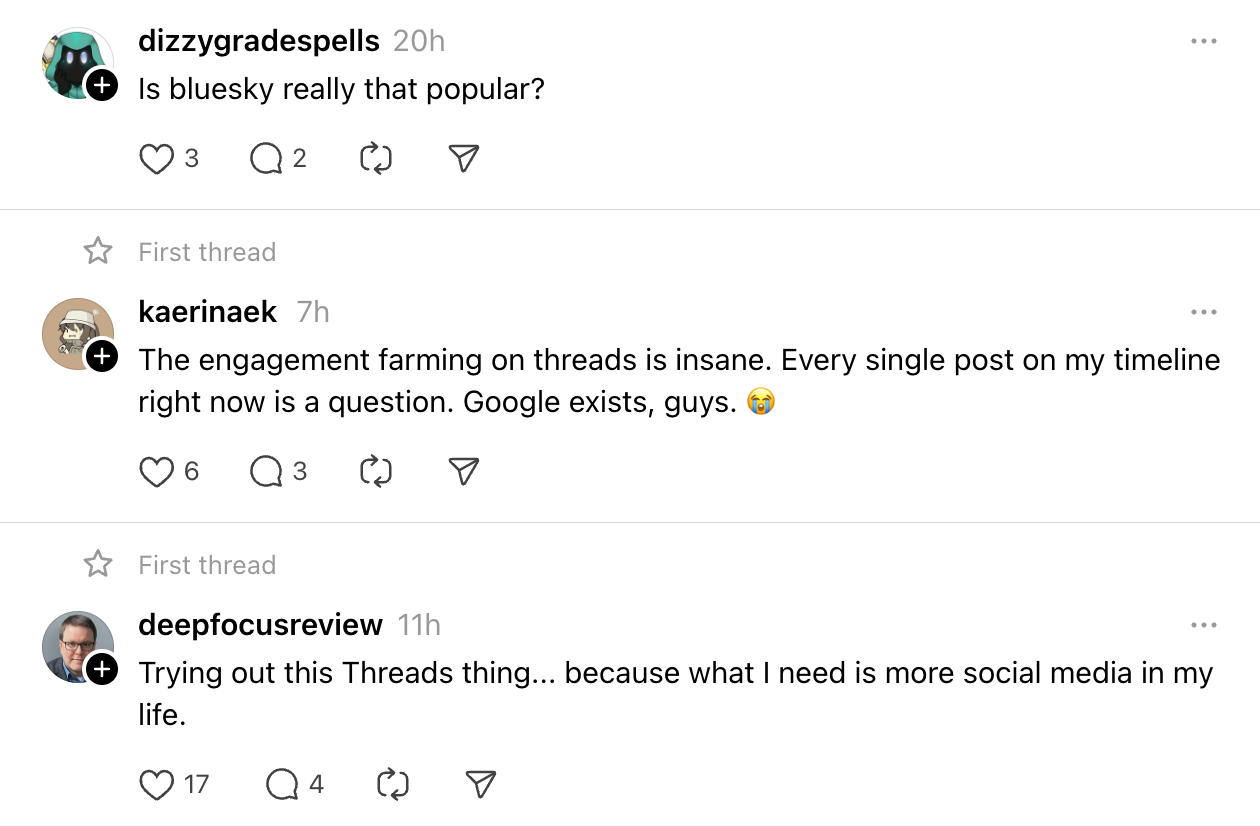Reply to dizzygradespells' post
The width and height of the screenshot is (1260, 826).
(x=266, y=159)
